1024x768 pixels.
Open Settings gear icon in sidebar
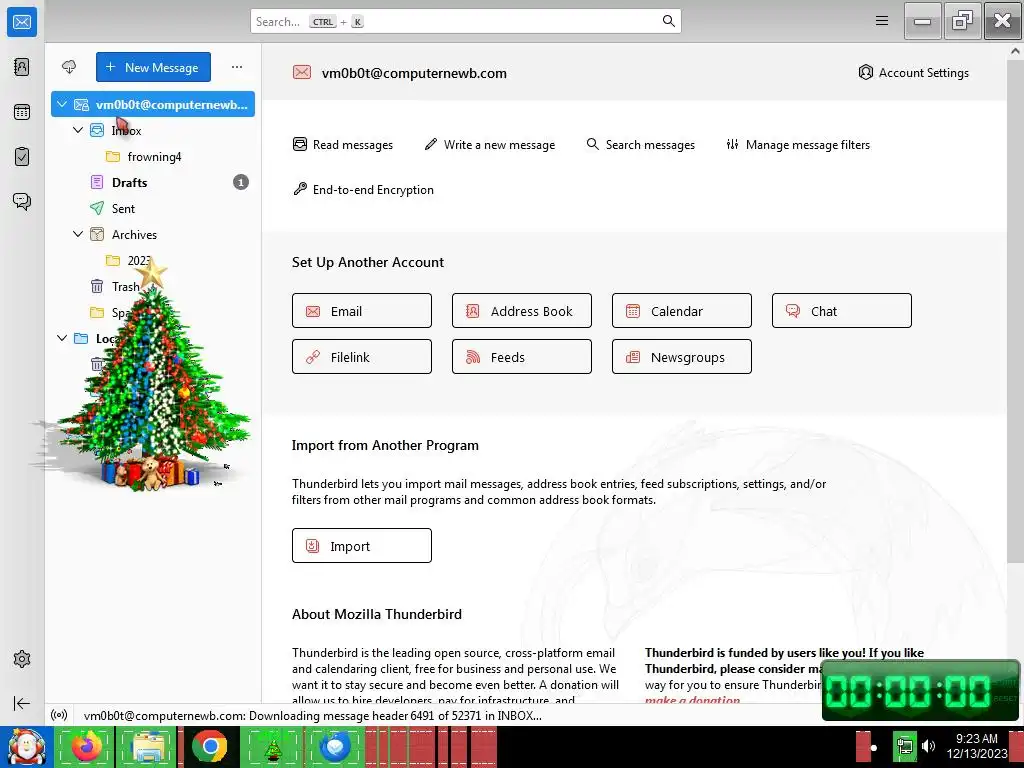[22, 659]
